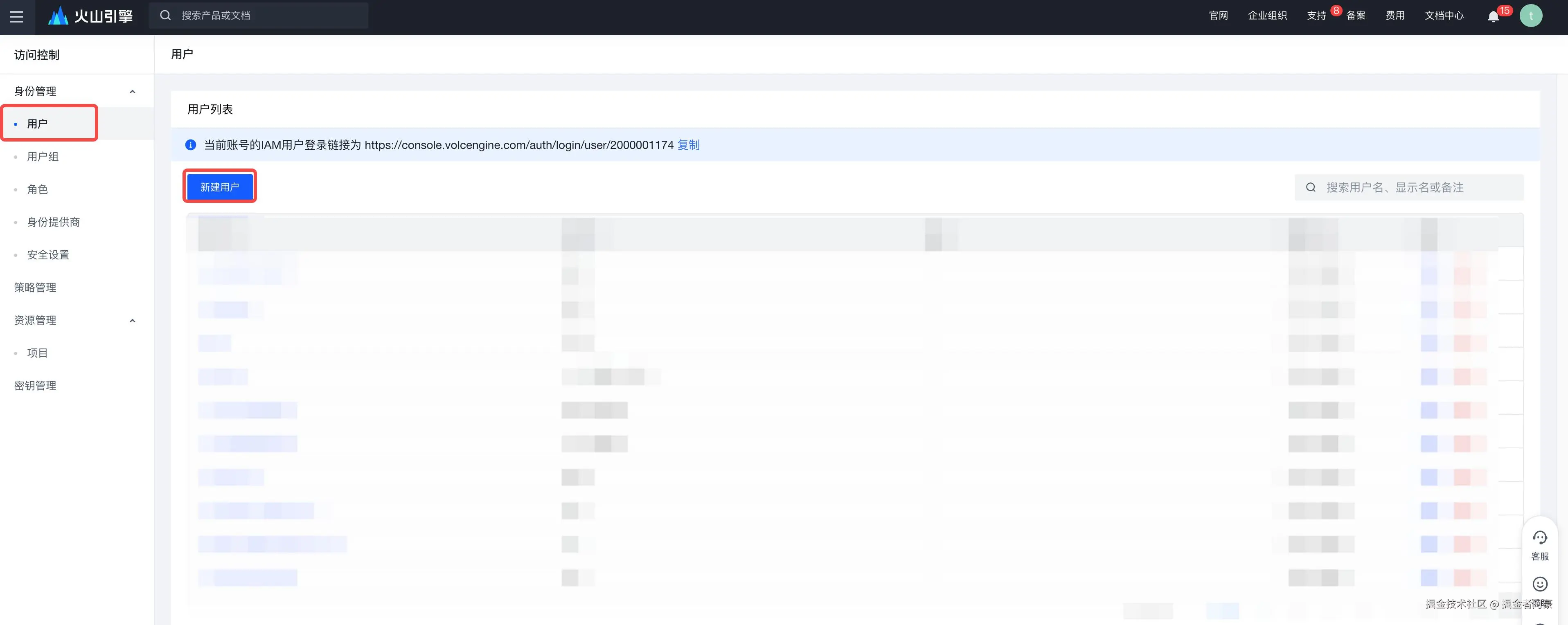
Task: Collapse the 资源管理 section
Action: point(132,321)
